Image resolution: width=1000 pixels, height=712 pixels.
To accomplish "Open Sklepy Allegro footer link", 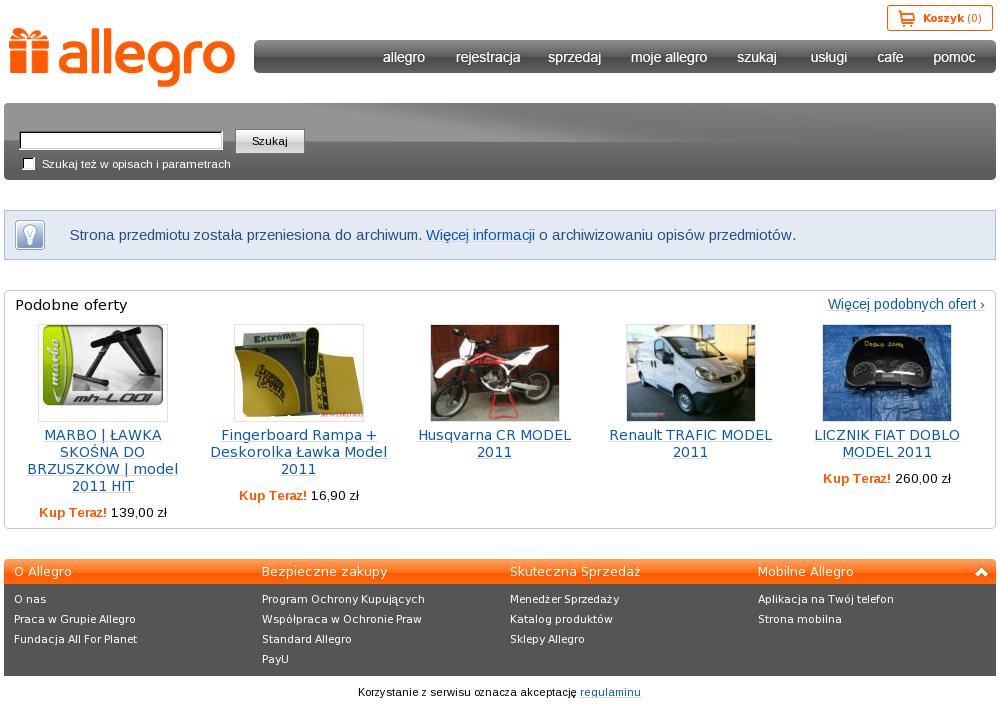I will [547, 639].
